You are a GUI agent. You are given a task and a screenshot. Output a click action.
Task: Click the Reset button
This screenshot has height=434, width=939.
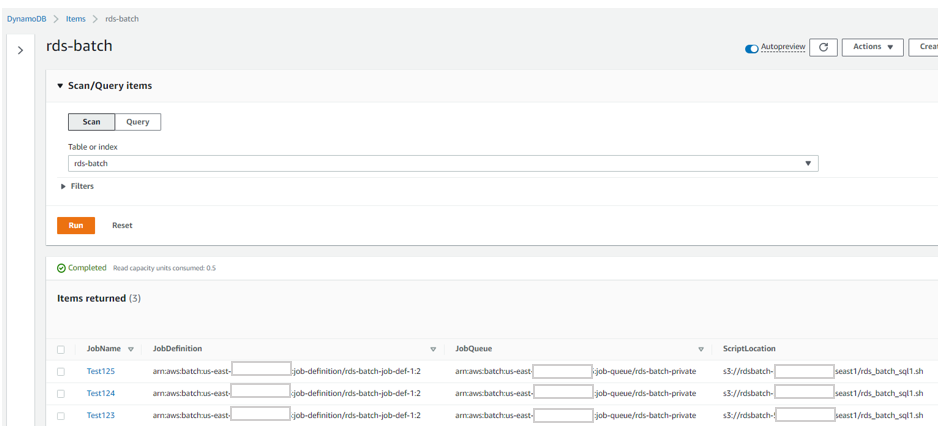click(122, 226)
